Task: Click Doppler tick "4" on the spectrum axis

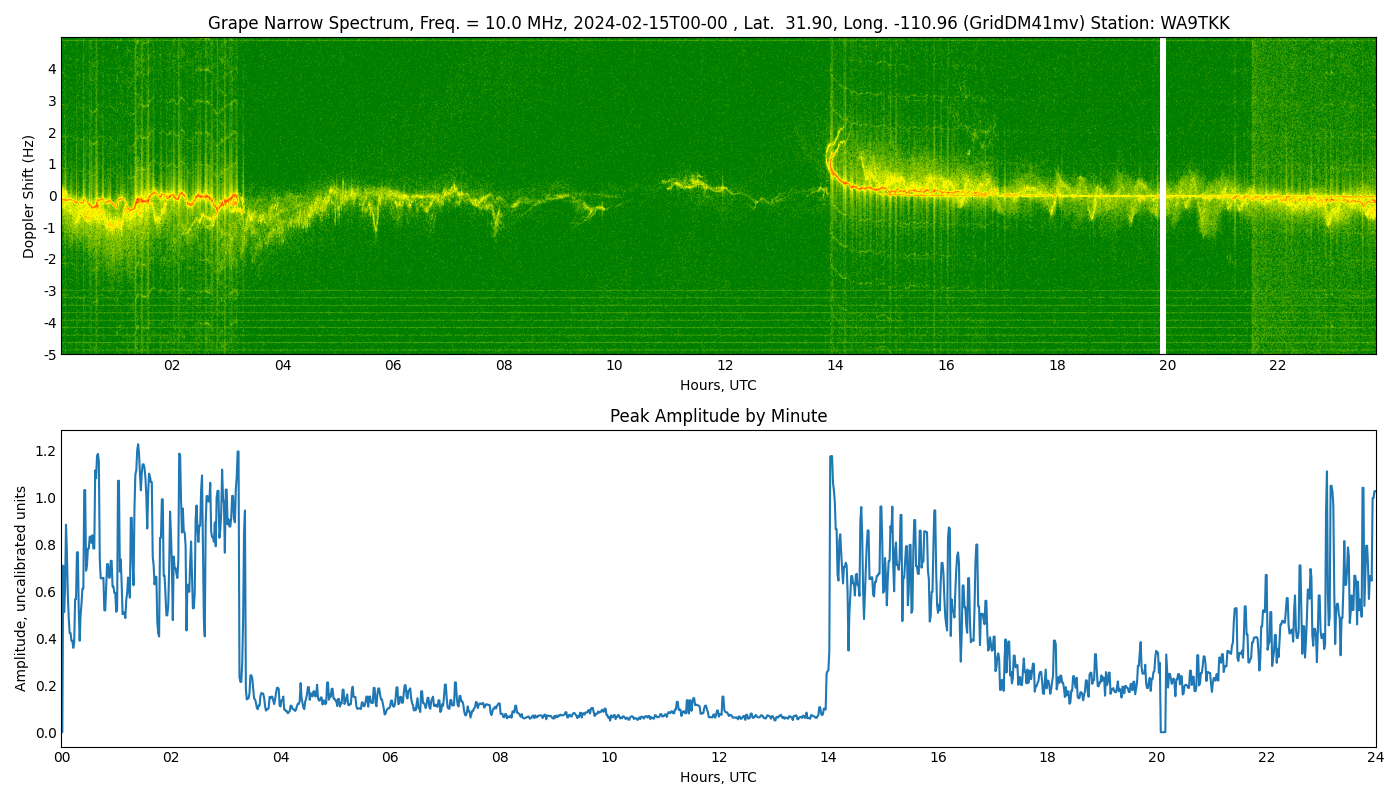Action: (x=52, y=69)
